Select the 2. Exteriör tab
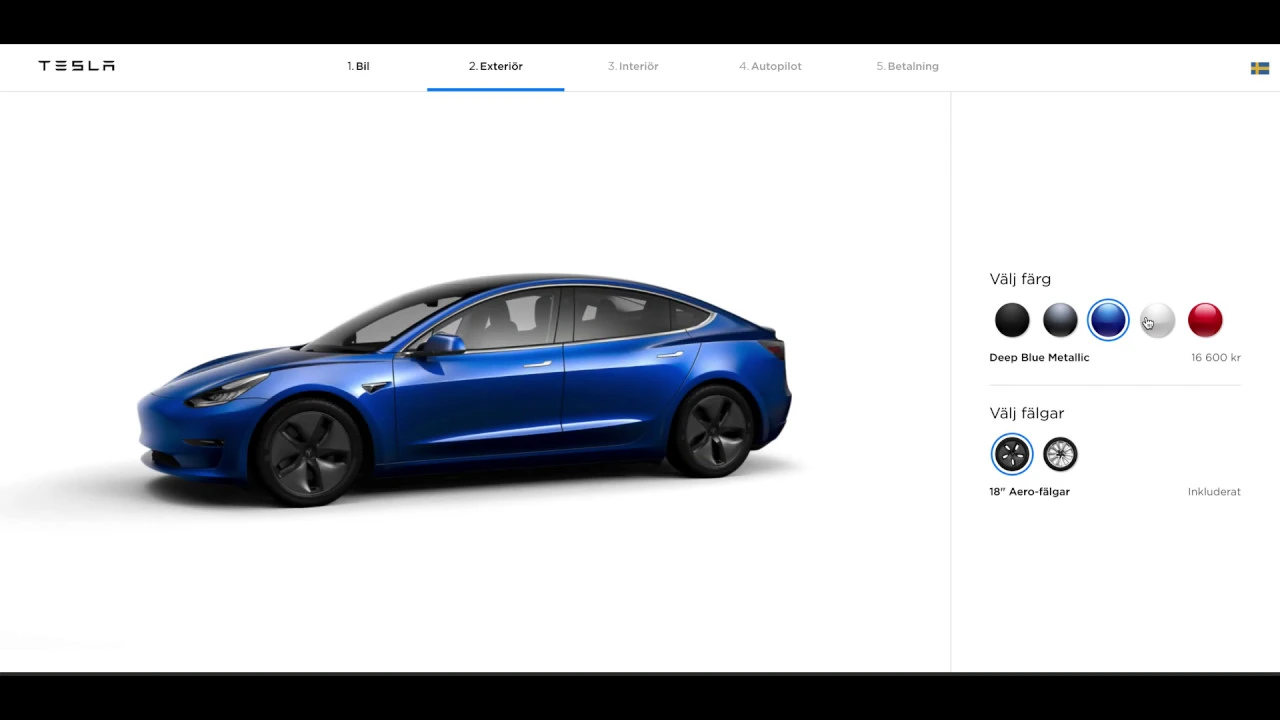1280x720 pixels. [495, 66]
